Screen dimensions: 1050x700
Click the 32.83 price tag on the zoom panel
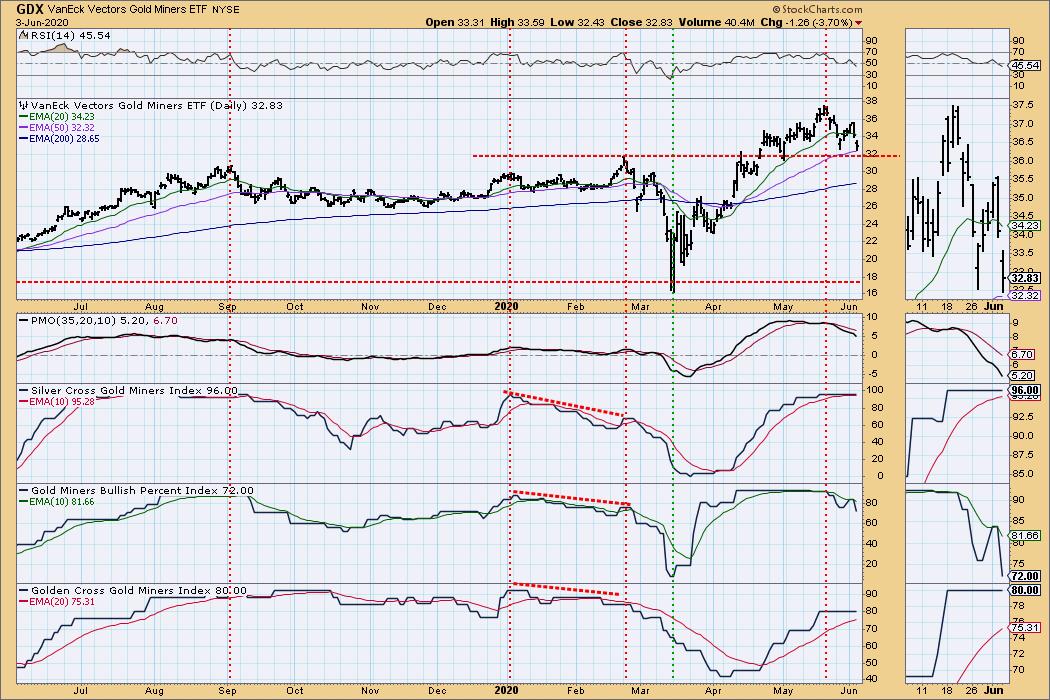coord(1025,279)
